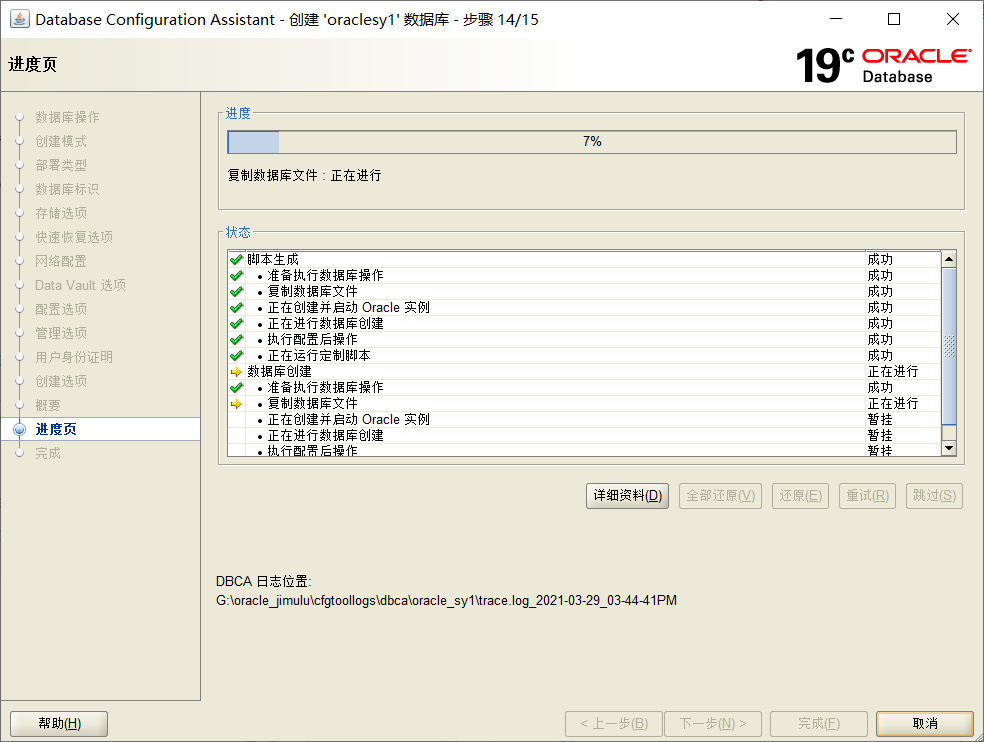Maximize the Database Configuration Assistant window
The height and width of the screenshot is (742, 984).
[894, 19]
